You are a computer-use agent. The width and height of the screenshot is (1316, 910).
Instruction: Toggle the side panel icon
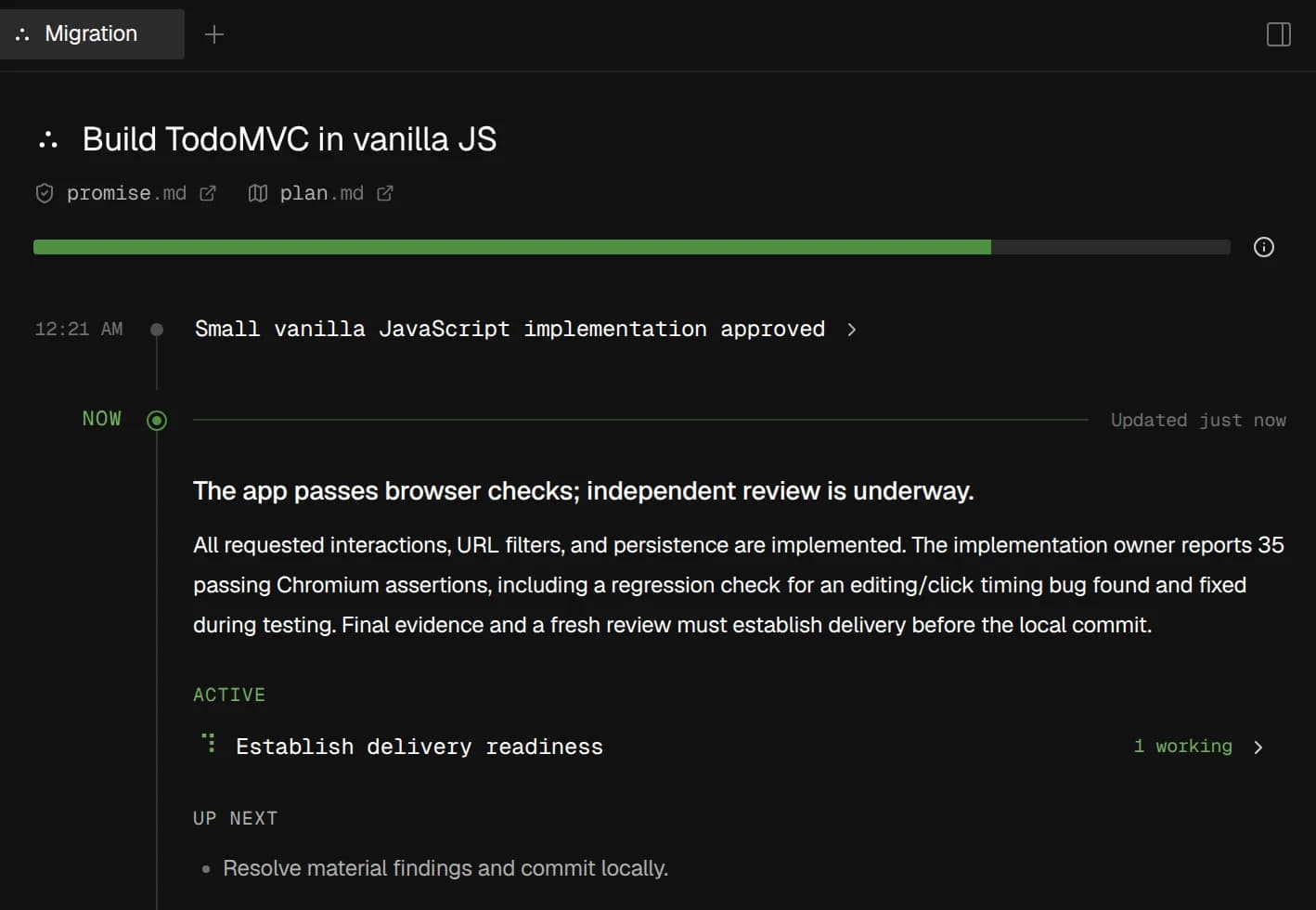(x=1278, y=34)
